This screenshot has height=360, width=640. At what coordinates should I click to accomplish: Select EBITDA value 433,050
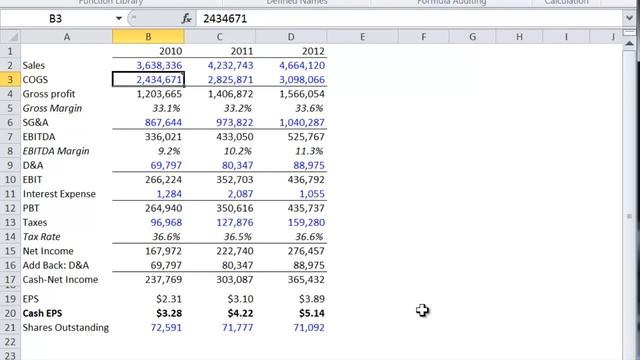coord(220,137)
